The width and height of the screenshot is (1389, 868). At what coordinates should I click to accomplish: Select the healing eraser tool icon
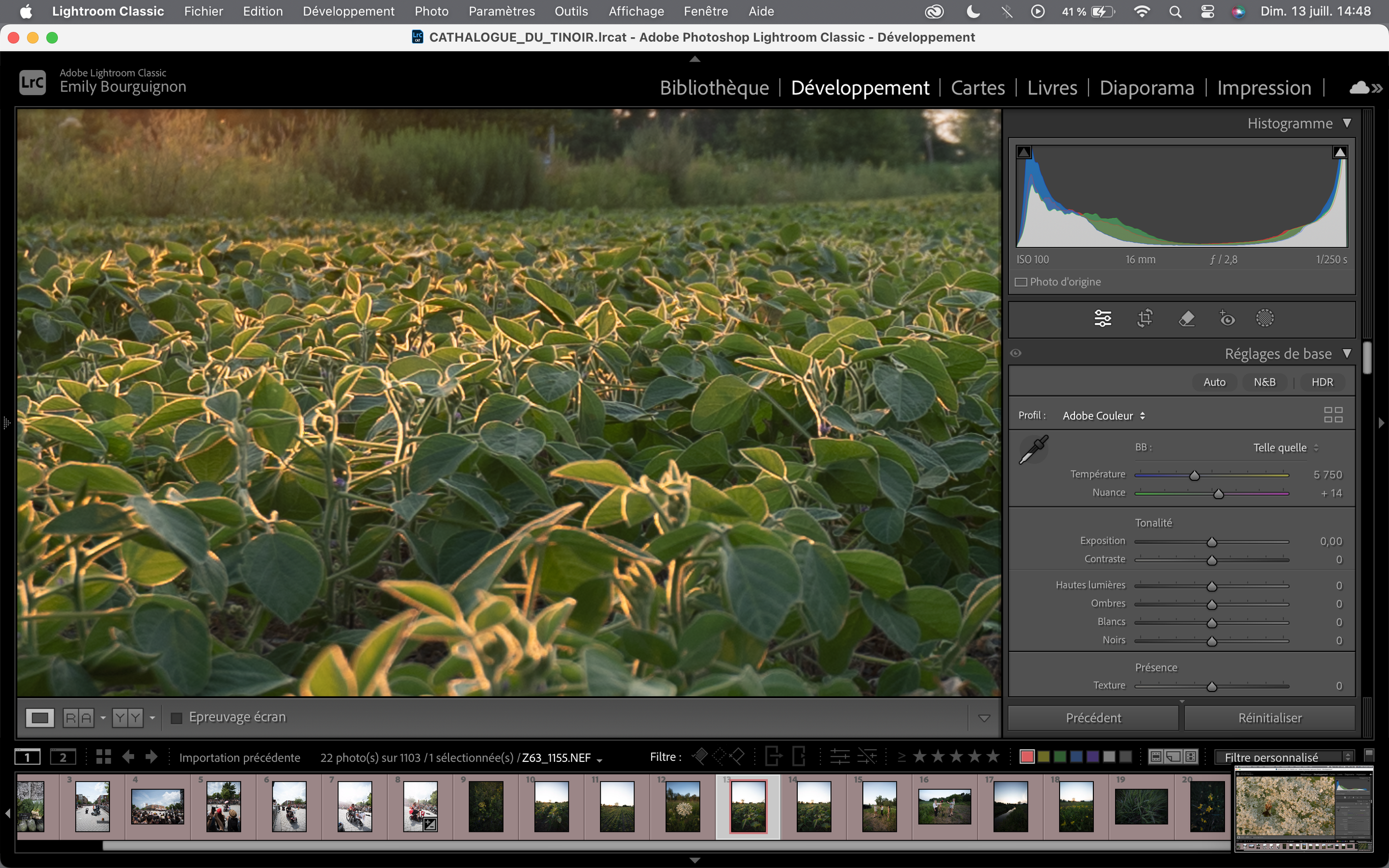coord(1186,318)
